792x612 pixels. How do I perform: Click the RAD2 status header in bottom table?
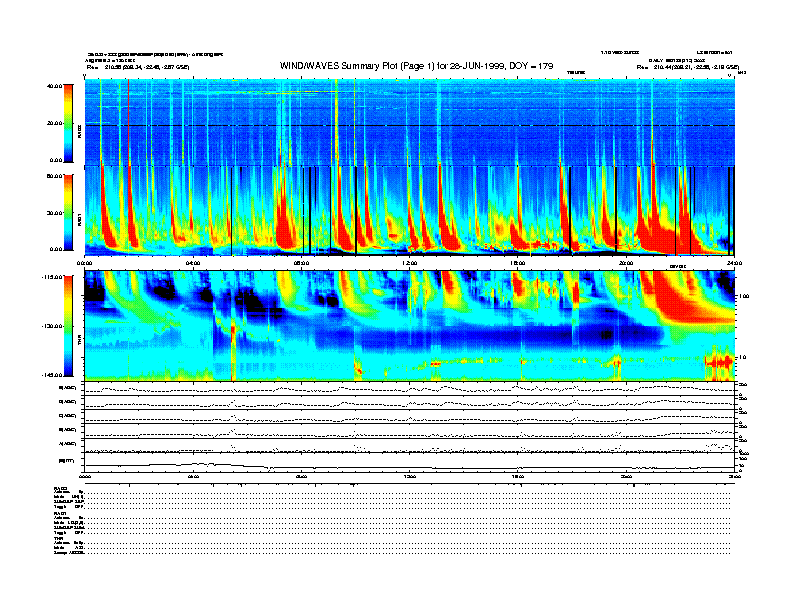tap(60, 488)
